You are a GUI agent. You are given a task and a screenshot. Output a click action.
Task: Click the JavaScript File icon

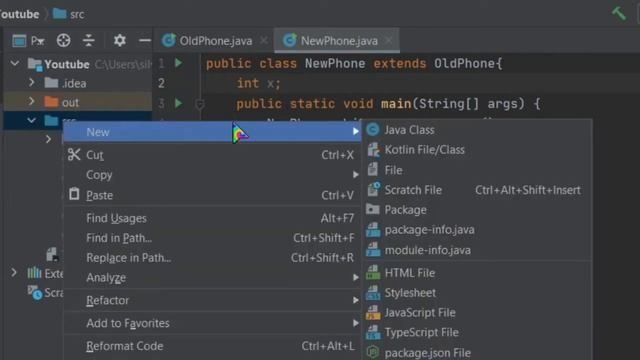pos(373,312)
